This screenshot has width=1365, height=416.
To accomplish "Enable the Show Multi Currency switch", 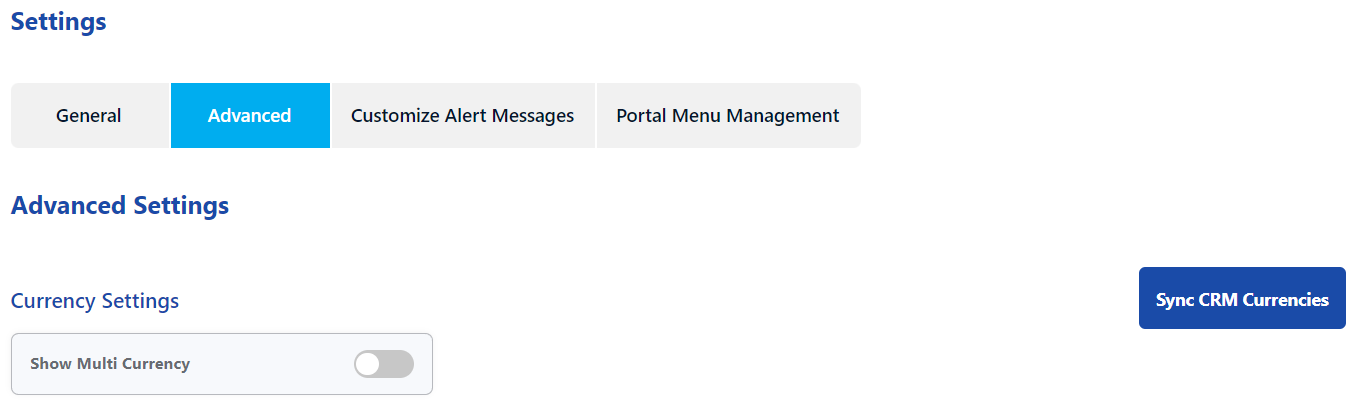I will pos(384,364).
